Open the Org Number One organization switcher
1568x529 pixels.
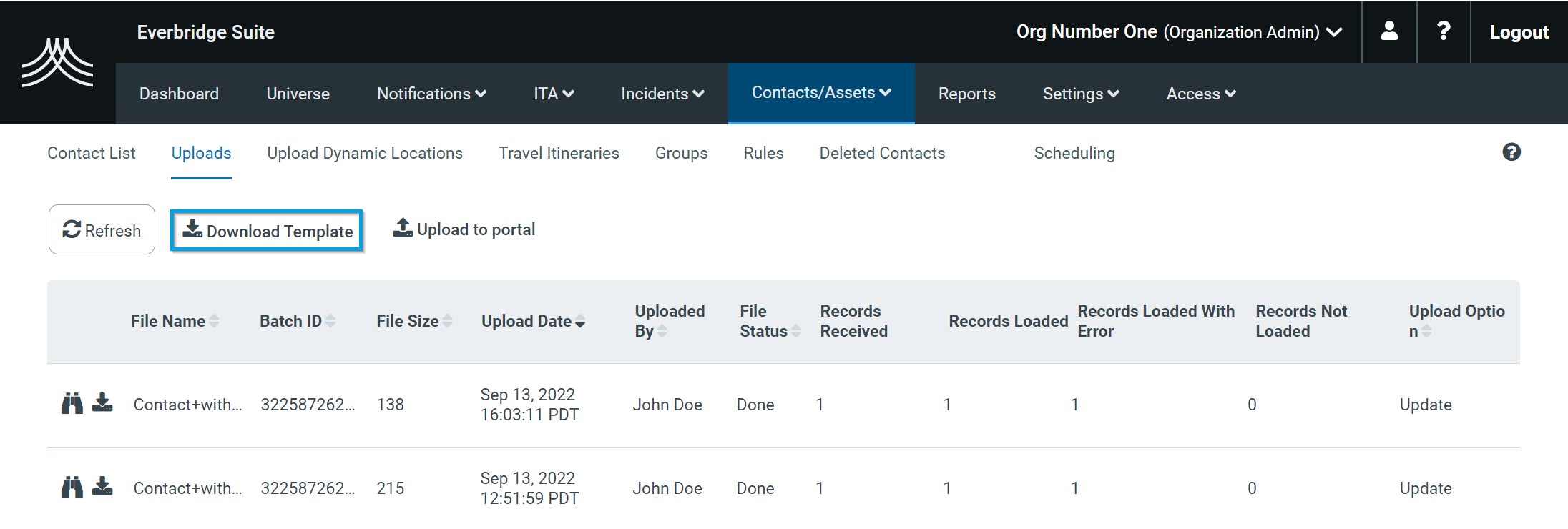[x=1178, y=32]
